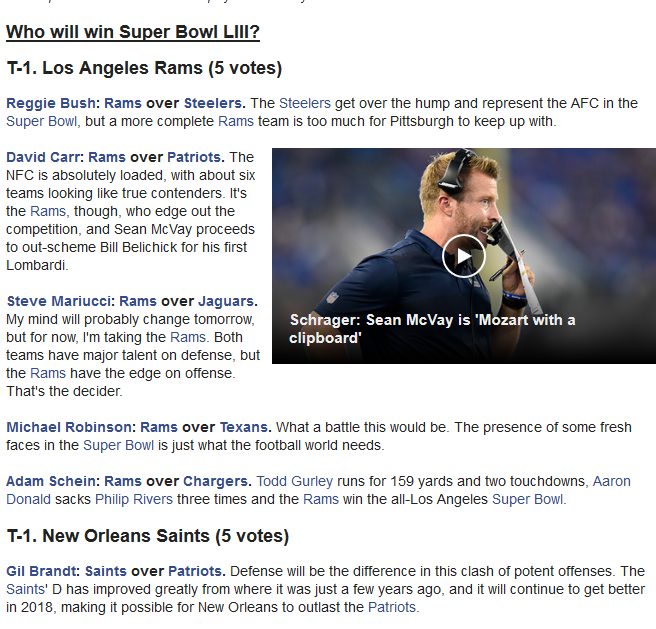The height and width of the screenshot is (629, 656).
Task: Click Patriots link in 'outlast the Patriots'
Action: (392, 607)
